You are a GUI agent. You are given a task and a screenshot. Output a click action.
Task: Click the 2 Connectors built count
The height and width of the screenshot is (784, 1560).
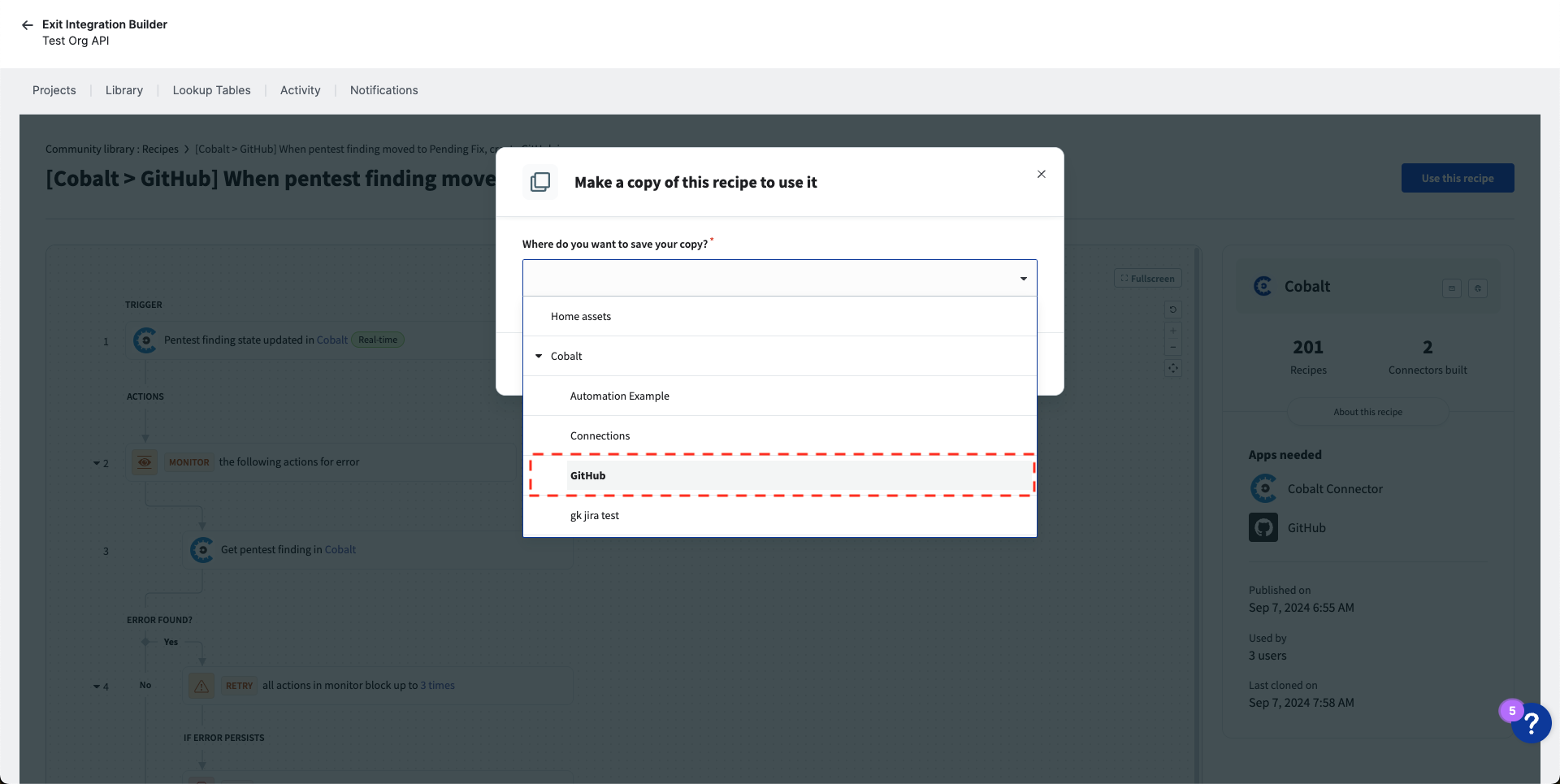pyautogui.click(x=1428, y=357)
